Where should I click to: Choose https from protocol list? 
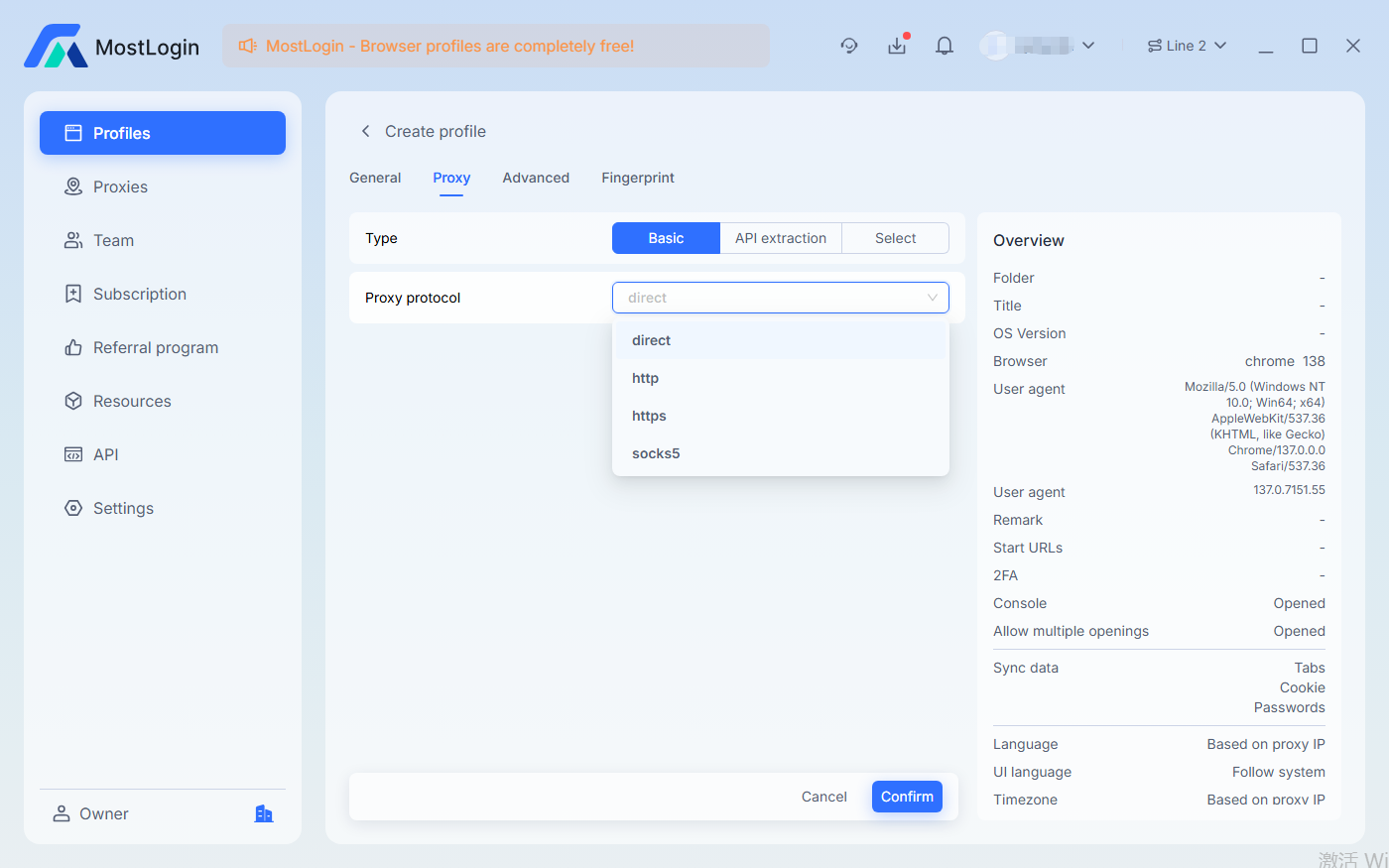point(781,416)
